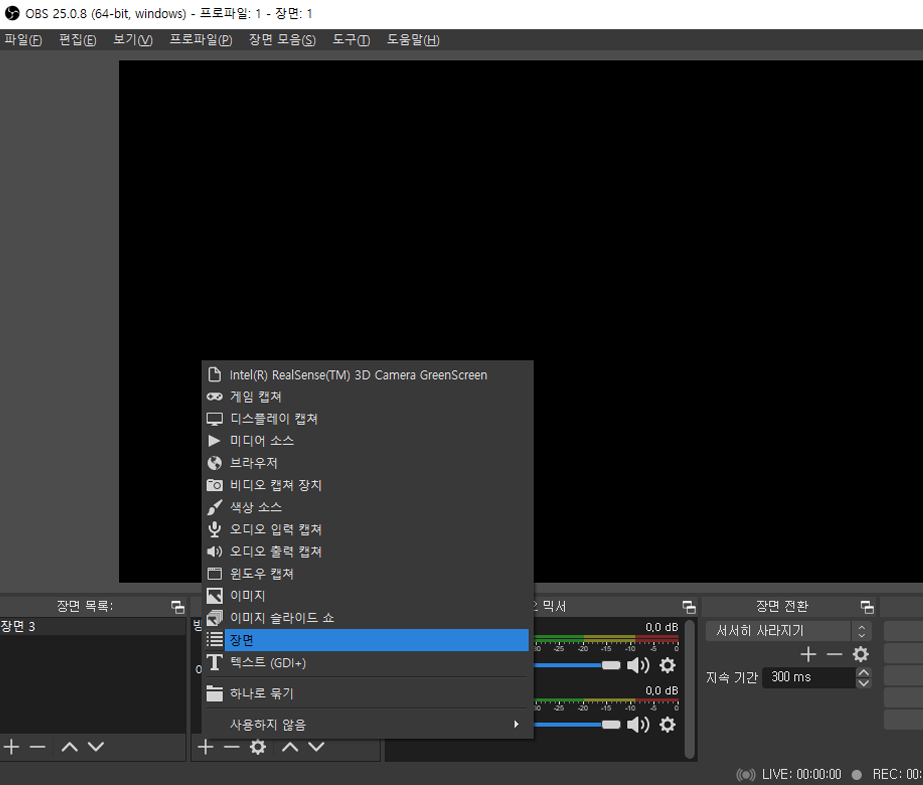Click the 지속 기간 300 ms field
Image resolution: width=923 pixels, height=785 pixels.
point(811,677)
